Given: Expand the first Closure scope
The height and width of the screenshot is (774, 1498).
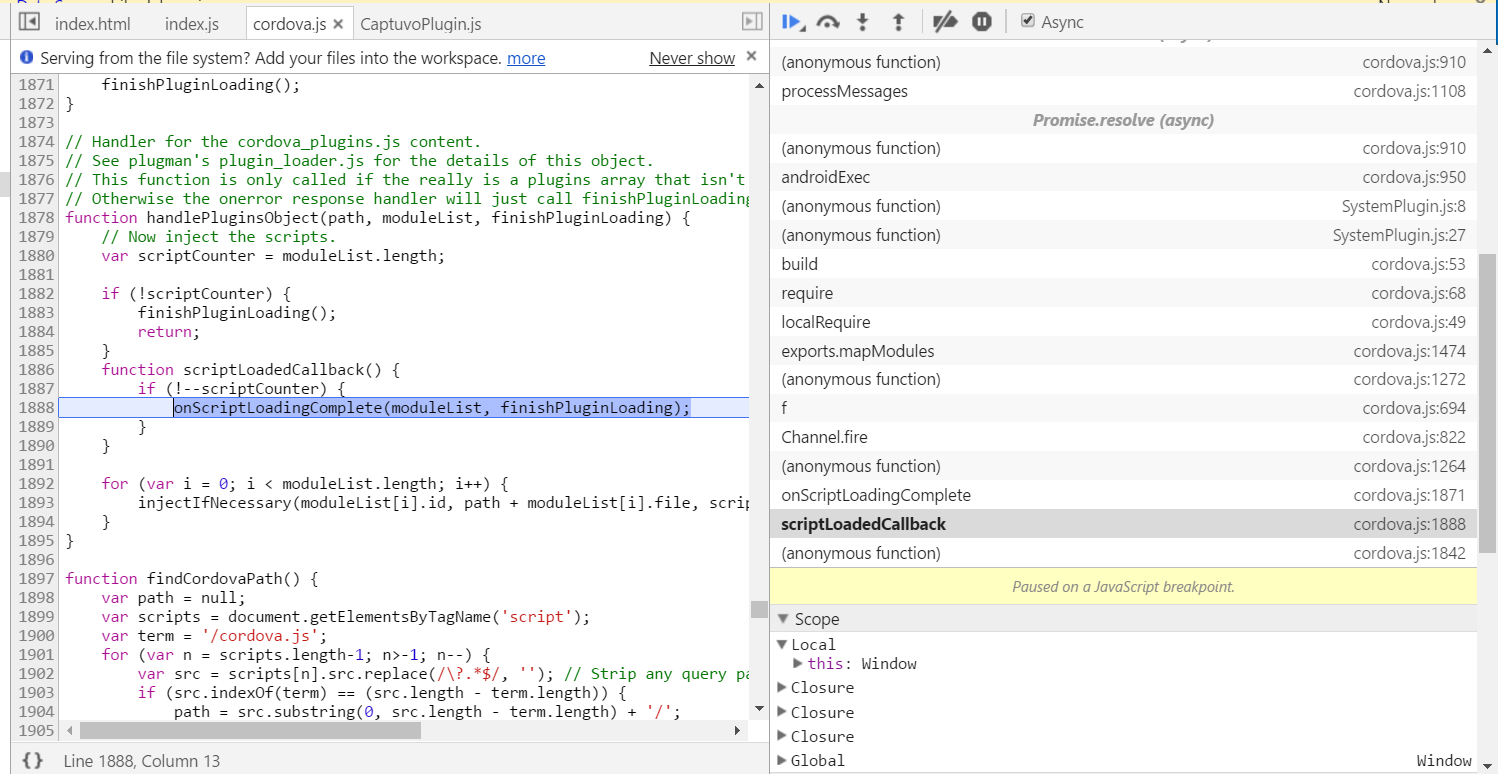Looking at the screenshot, I should point(783,688).
